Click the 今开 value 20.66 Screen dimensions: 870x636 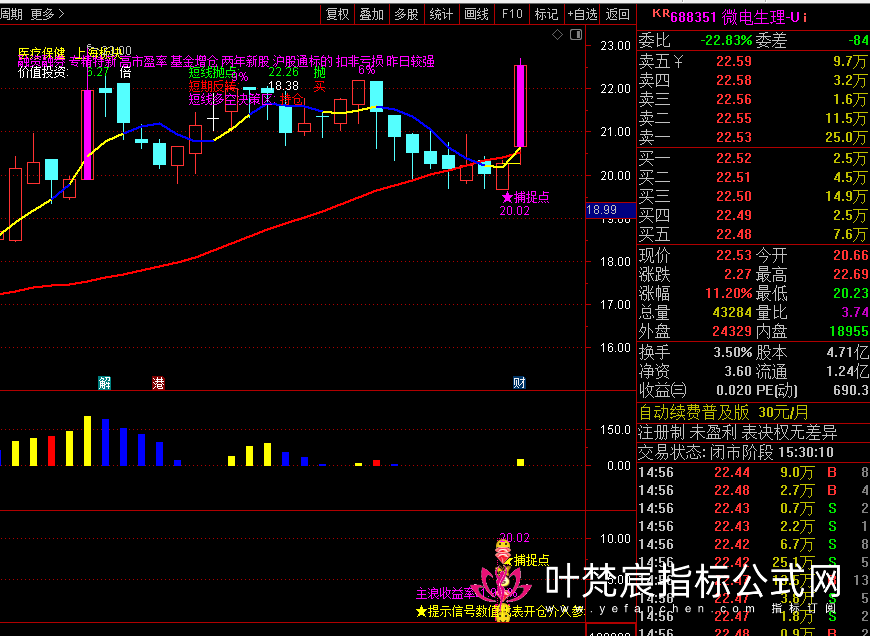click(x=851, y=255)
